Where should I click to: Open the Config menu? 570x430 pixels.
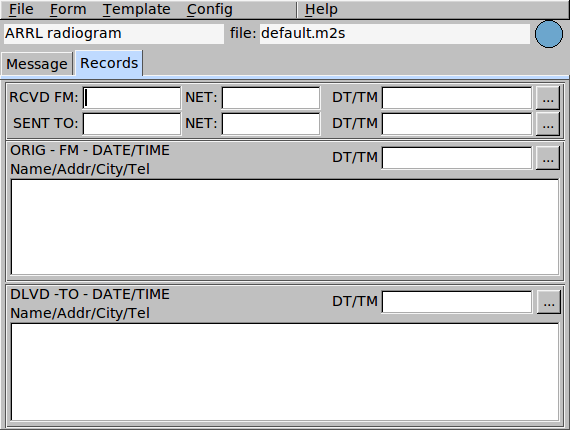pos(209,9)
